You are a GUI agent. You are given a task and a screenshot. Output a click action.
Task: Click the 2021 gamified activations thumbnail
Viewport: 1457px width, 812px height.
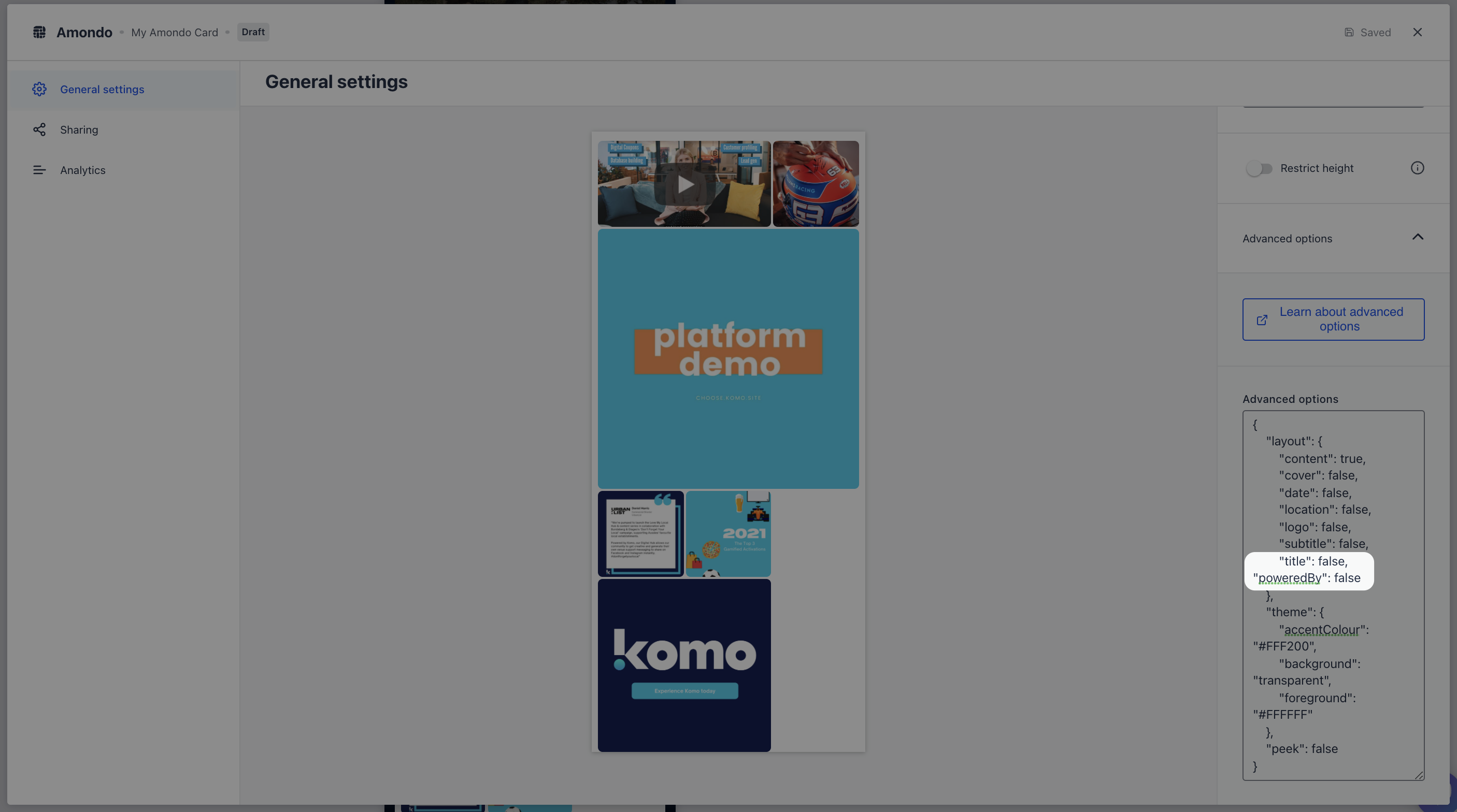coord(728,534)
